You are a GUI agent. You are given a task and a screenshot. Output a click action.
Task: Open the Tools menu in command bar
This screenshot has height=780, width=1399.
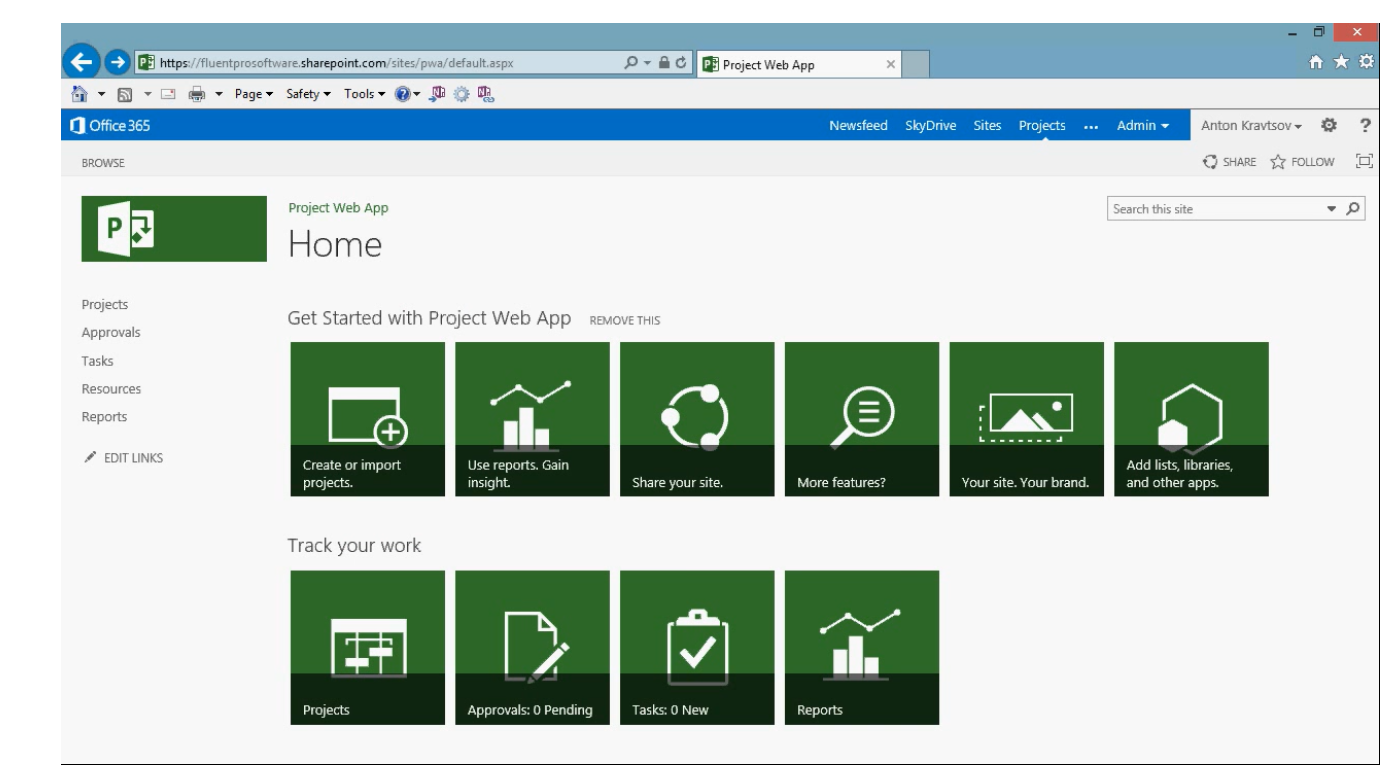click(364, 94)
